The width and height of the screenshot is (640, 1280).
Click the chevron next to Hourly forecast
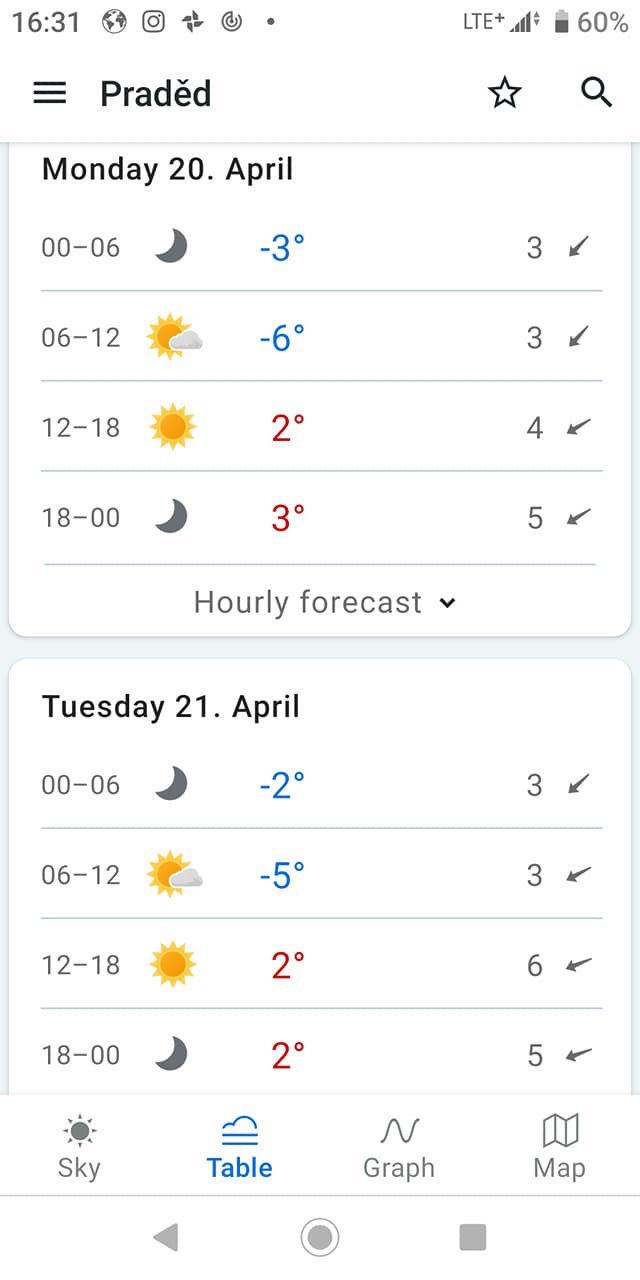[447, 603]
